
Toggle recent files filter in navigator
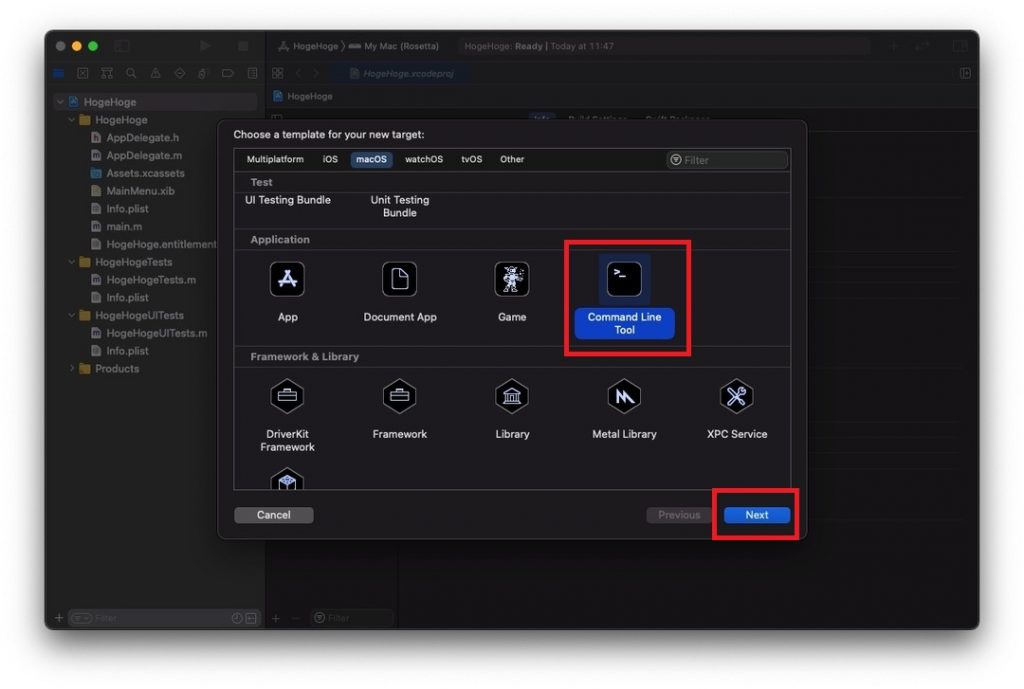[x=237, y=618]
